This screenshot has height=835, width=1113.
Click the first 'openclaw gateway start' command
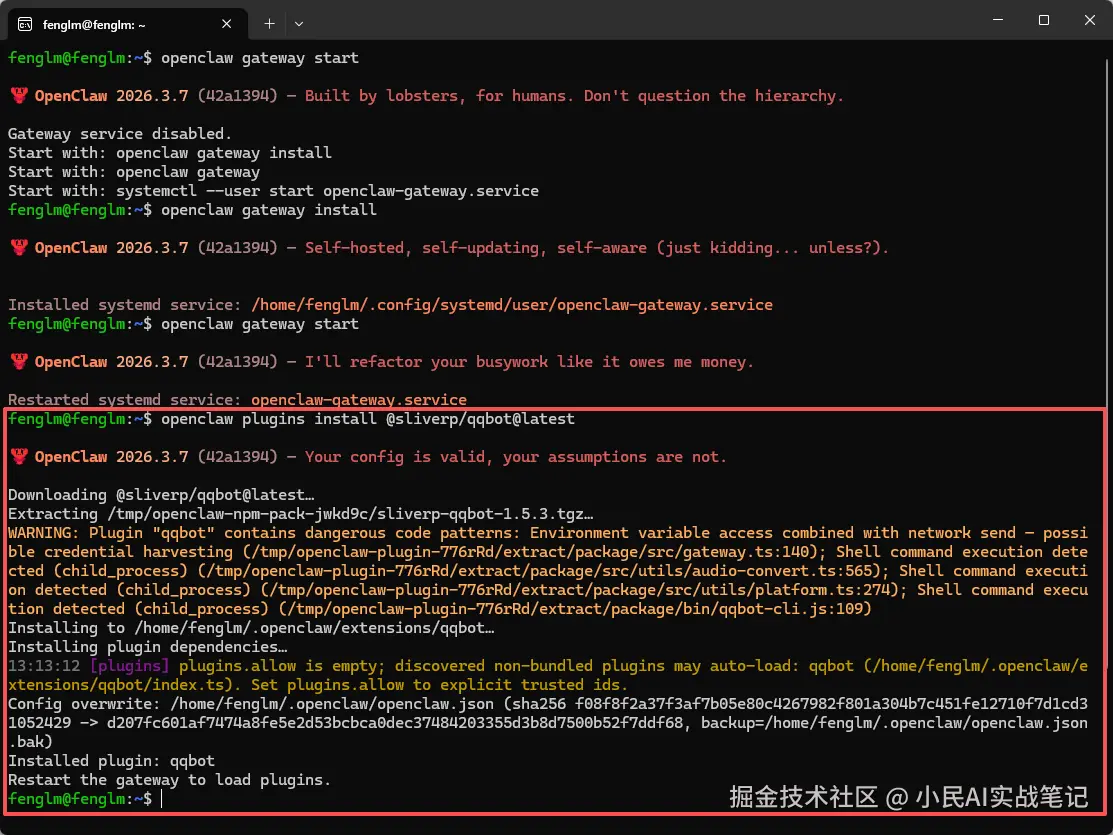click(260, 58)
